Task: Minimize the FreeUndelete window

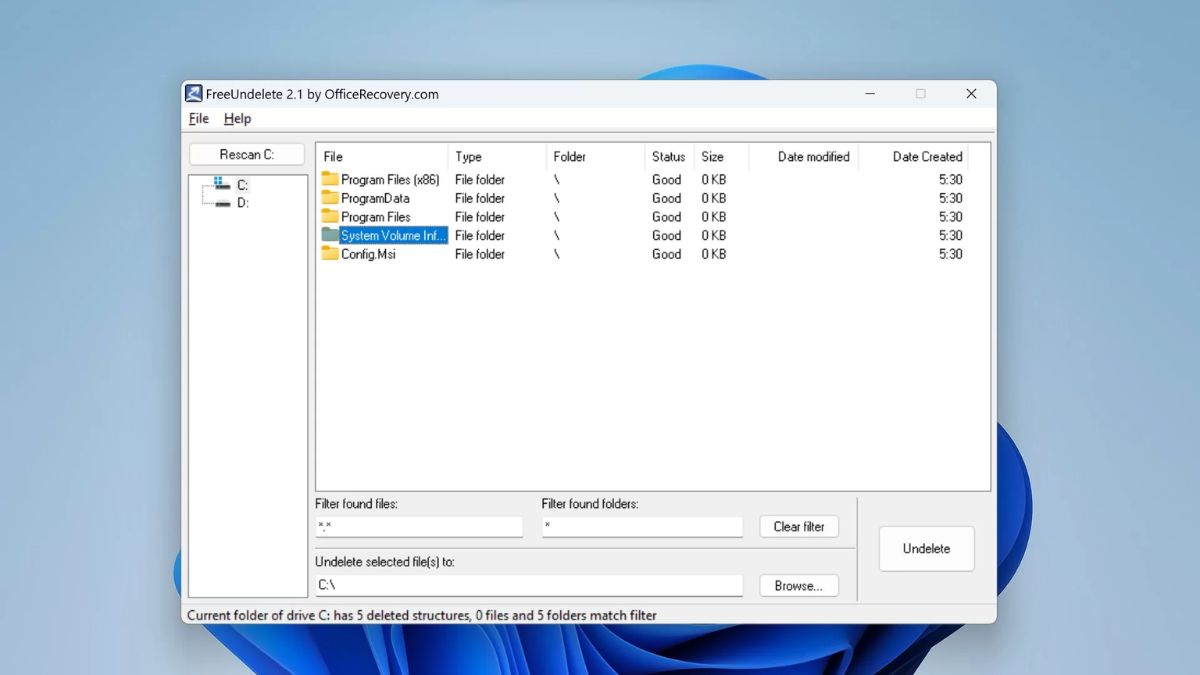Action: pos(872,94)
